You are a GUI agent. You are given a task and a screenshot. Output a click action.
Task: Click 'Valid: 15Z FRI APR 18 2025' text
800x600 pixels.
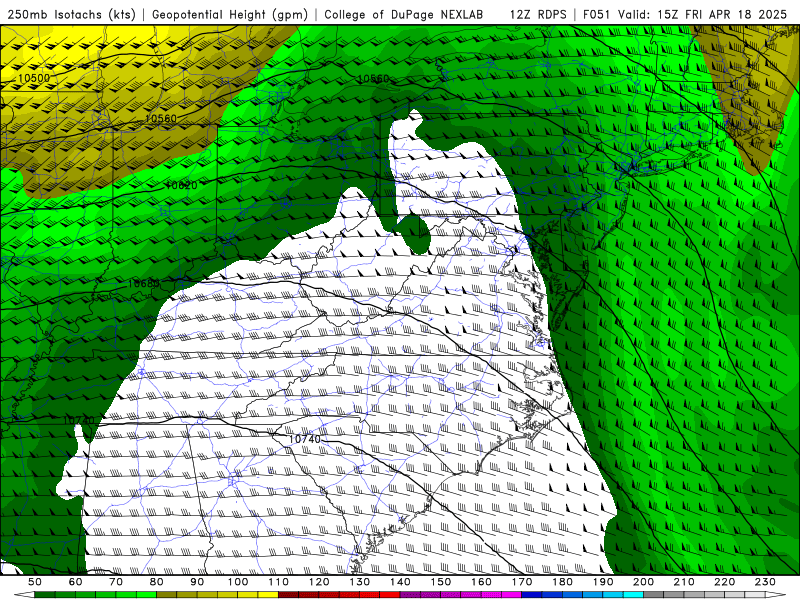click(x=703, y=14)
